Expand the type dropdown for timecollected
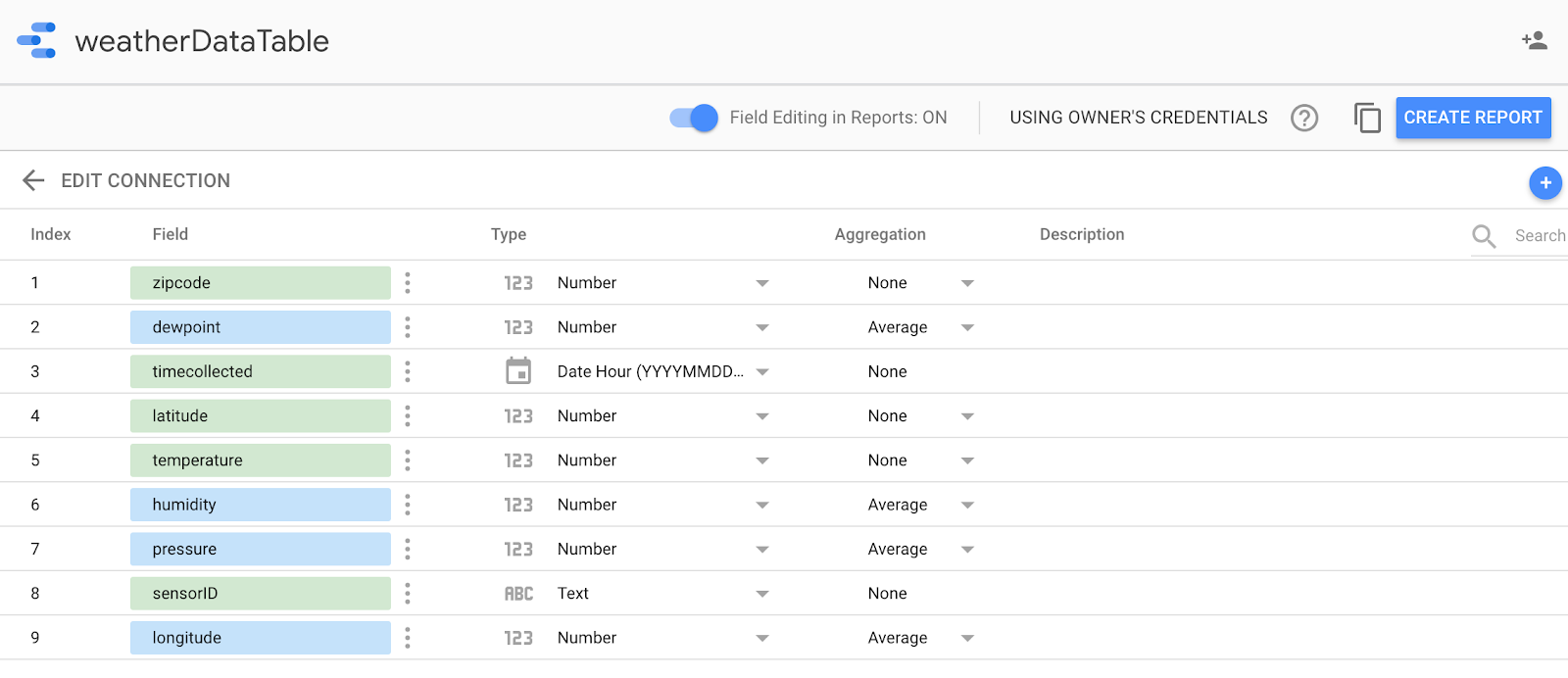 [x=762, y=372]
